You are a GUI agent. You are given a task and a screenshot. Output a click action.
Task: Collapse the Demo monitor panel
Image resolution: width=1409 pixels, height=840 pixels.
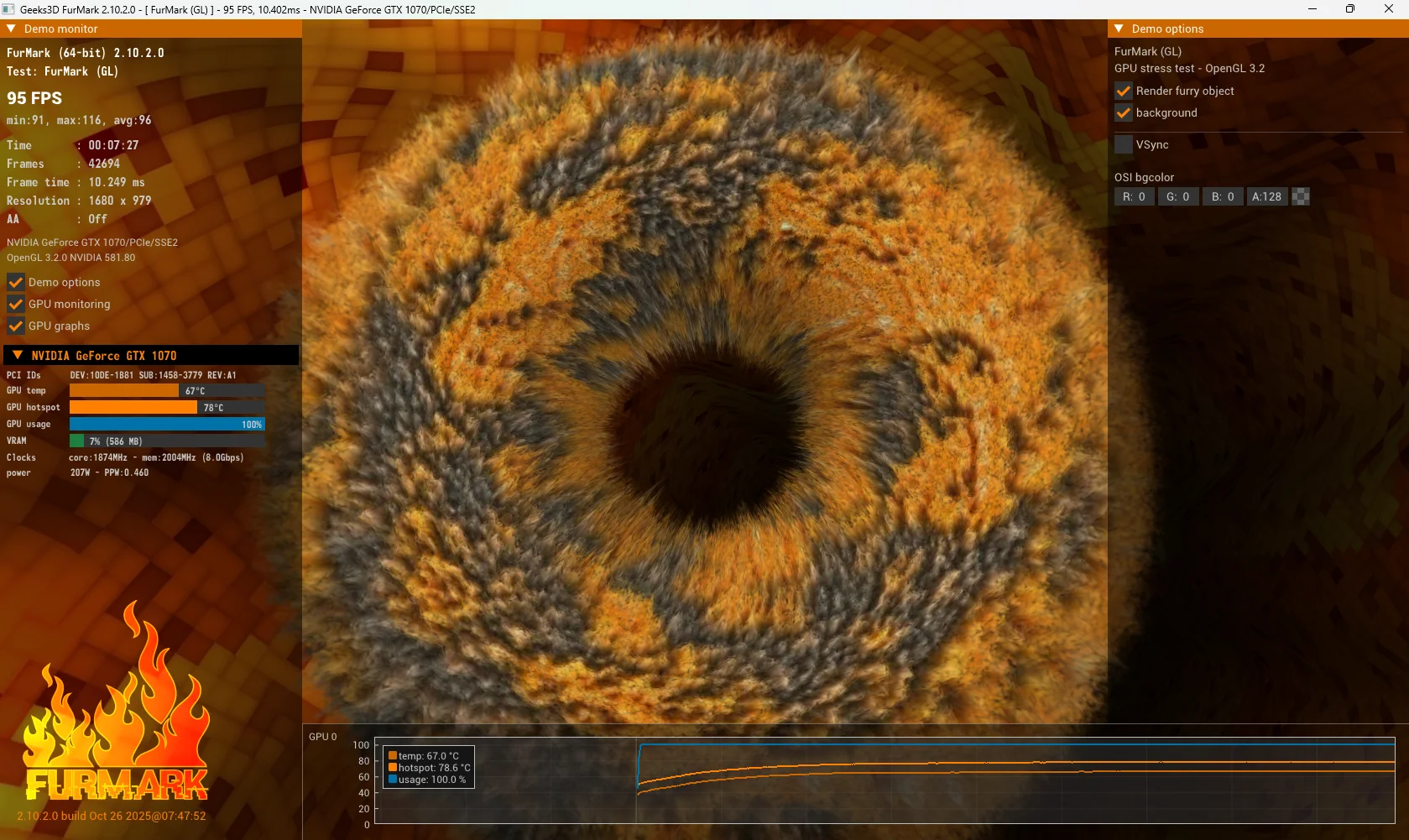(x=11, y=29)
